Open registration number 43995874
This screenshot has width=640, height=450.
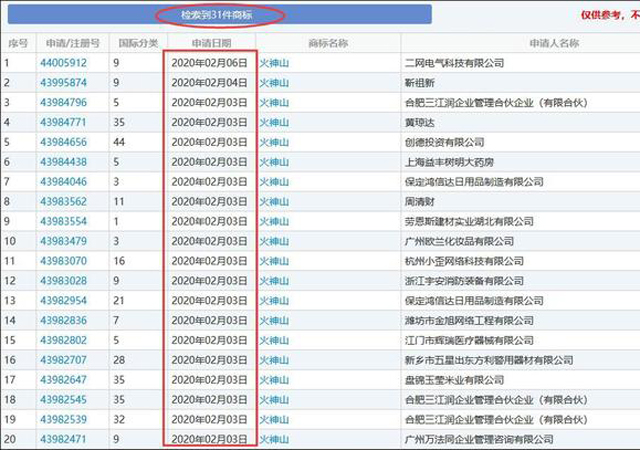click(x=63, y=82)
